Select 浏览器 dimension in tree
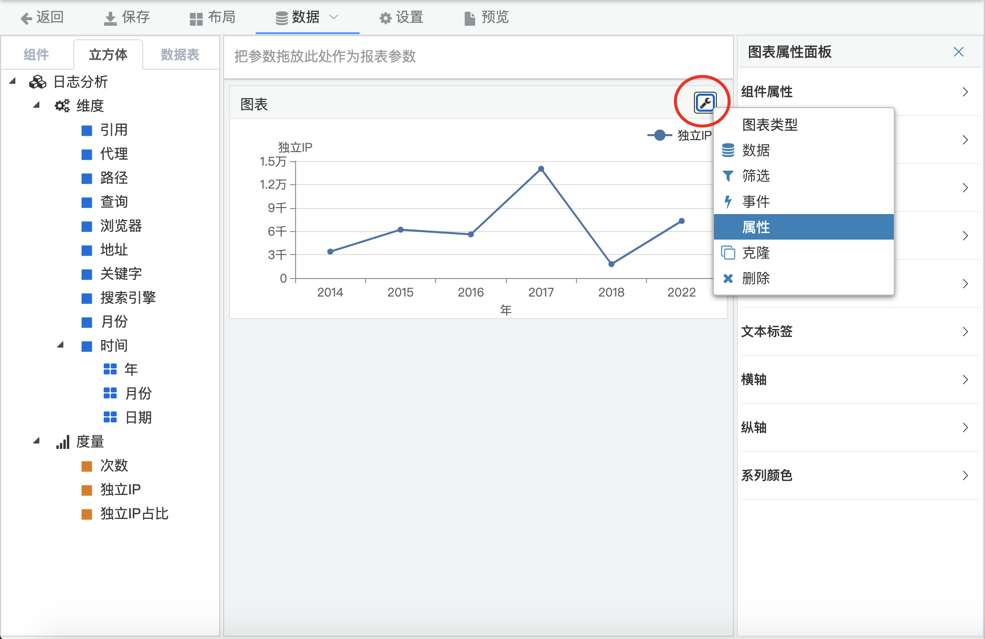 [x=121, y=226]
